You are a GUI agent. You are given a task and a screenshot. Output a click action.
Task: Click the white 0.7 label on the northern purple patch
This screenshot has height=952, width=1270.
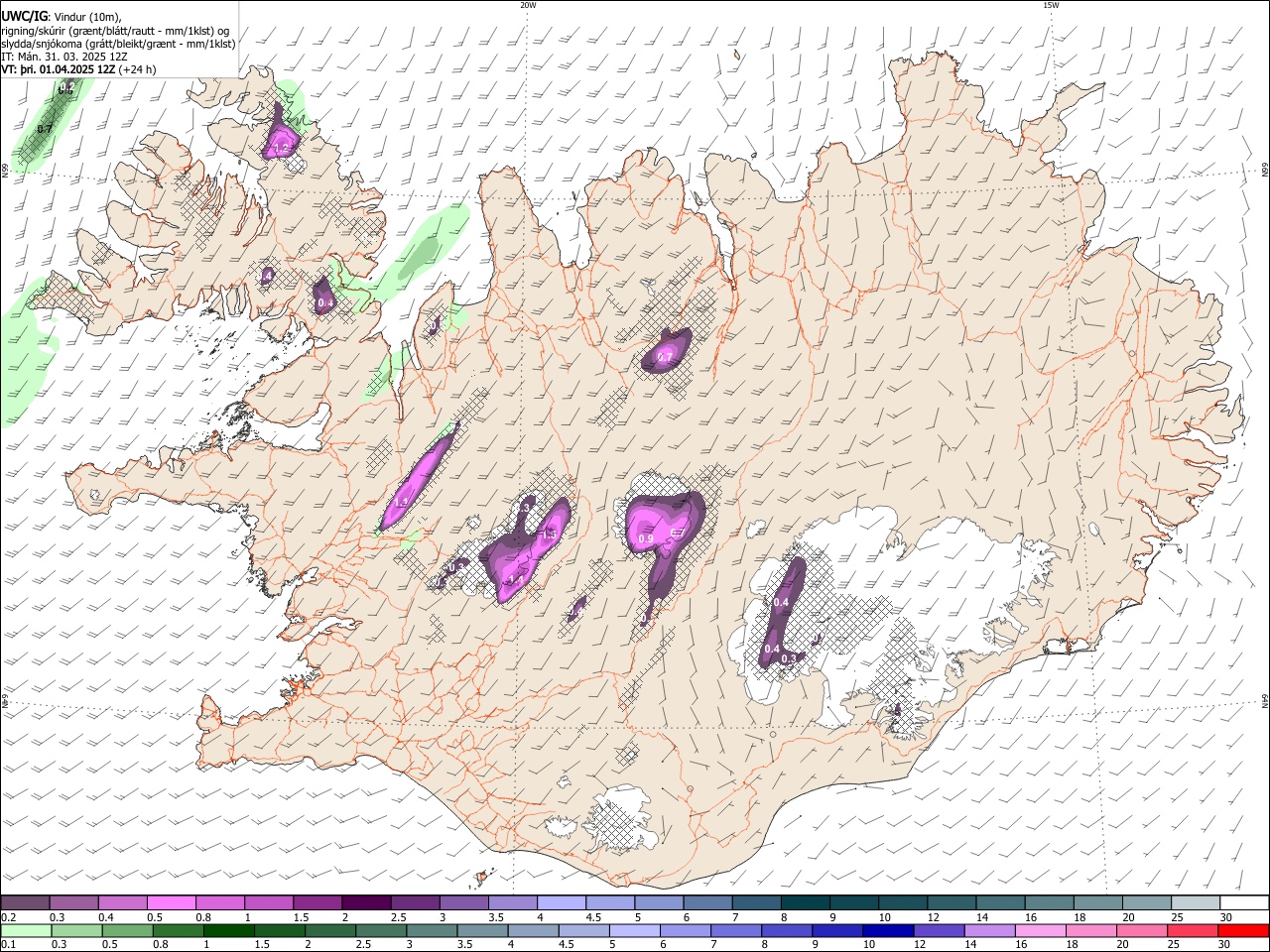[665, 357]
